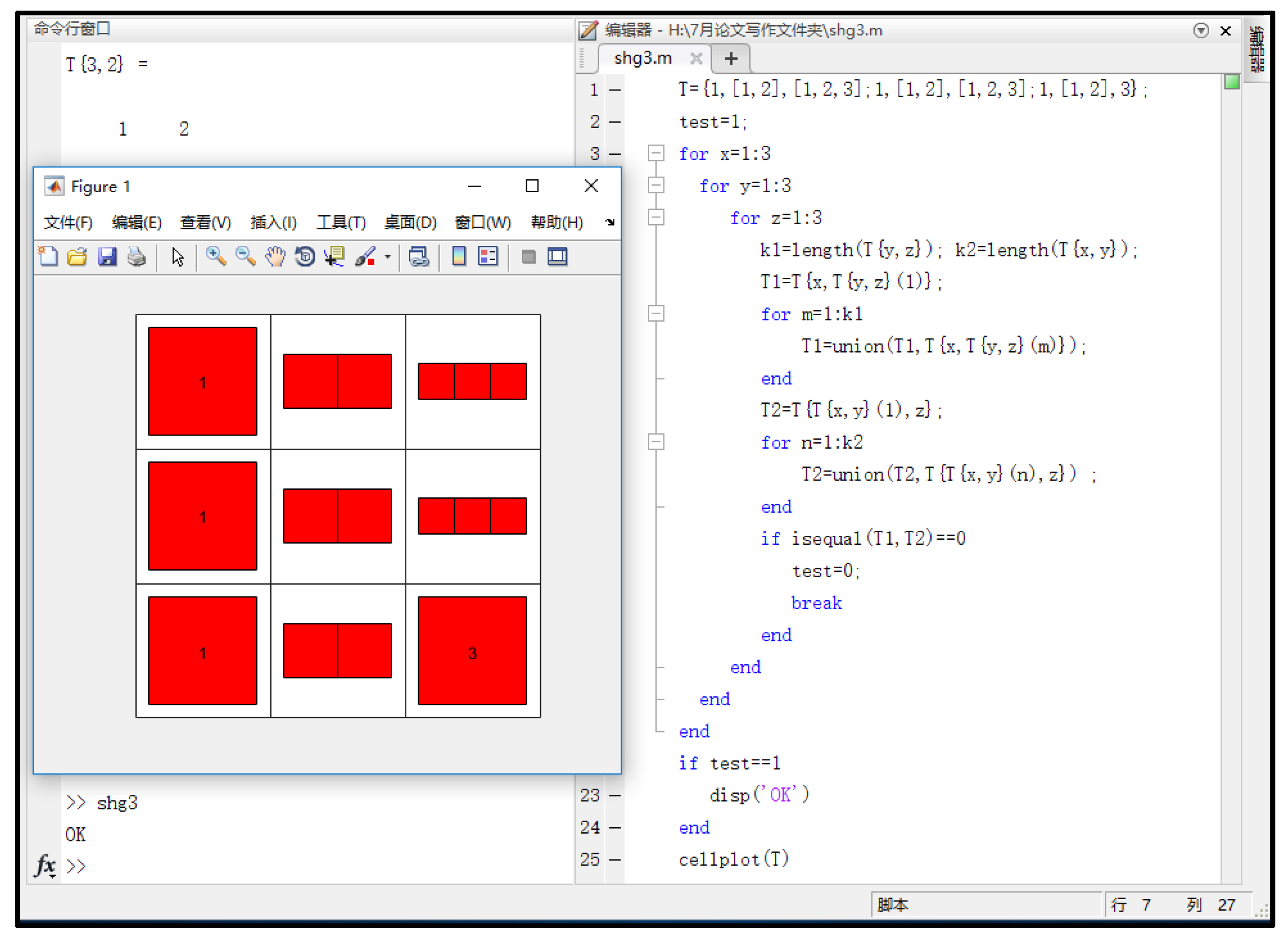
Task: Click the Link Plot icon
Action: point(419,257)
